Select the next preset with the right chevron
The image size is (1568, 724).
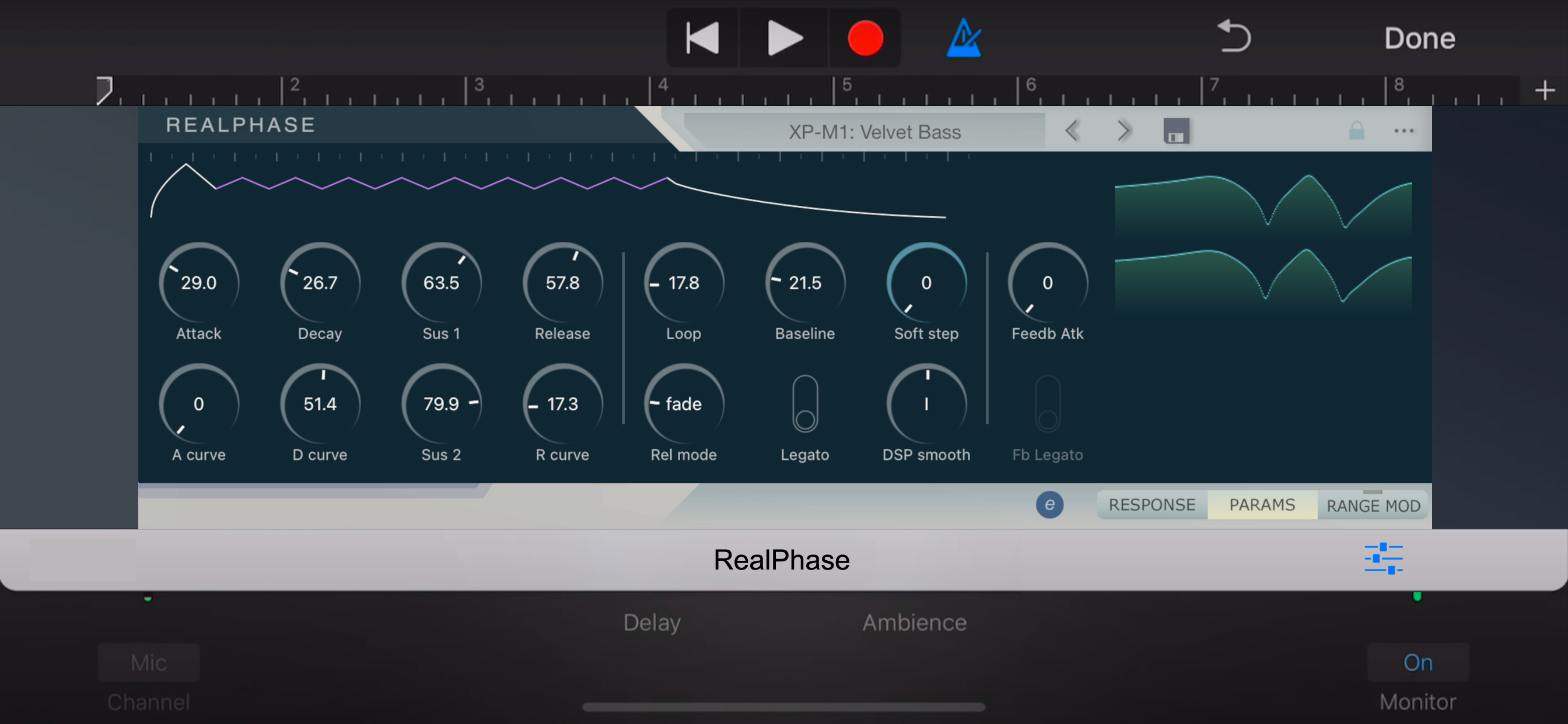[x=1123, y=131]
